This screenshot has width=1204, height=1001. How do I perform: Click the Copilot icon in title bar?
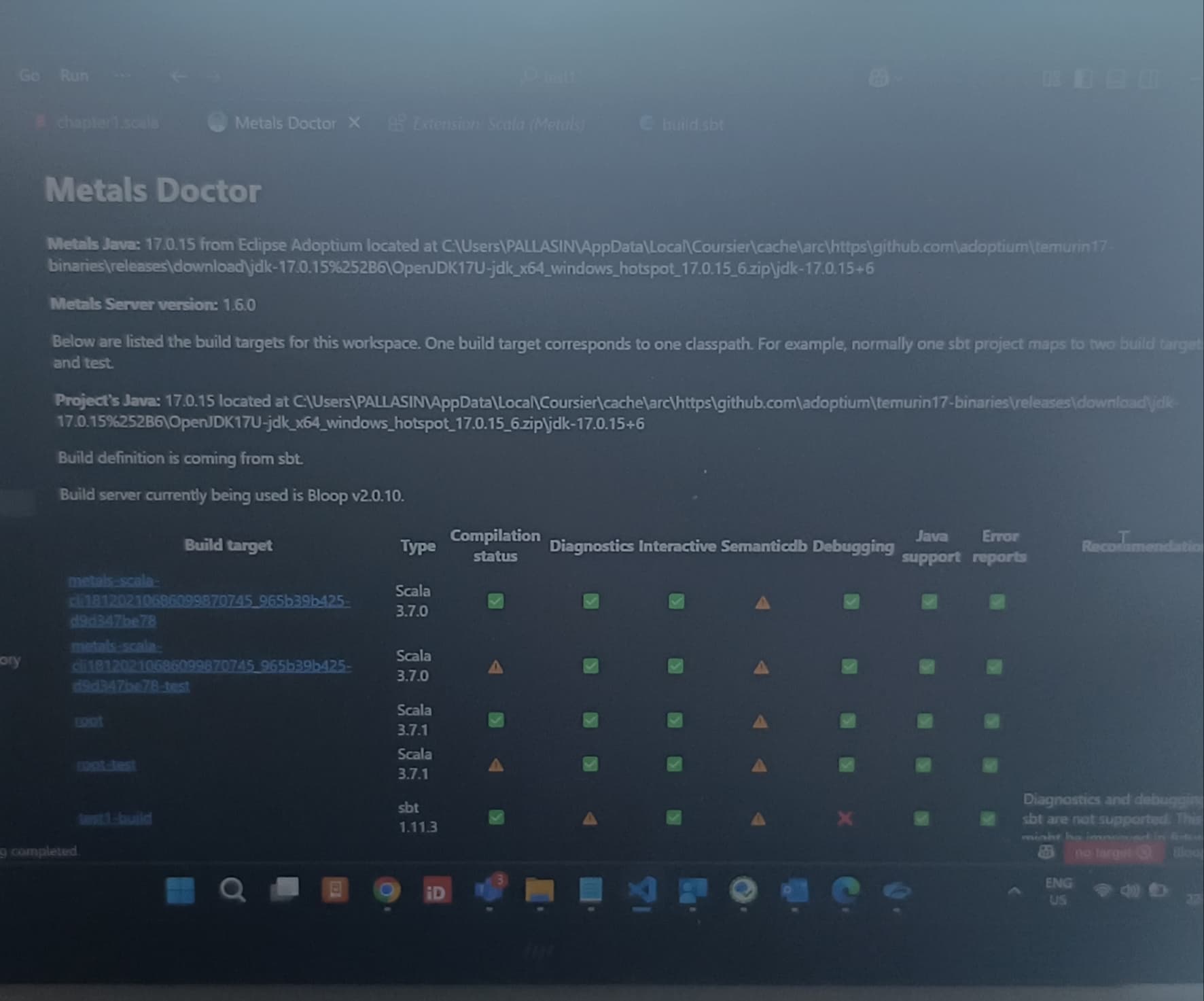tap(879, 78)
